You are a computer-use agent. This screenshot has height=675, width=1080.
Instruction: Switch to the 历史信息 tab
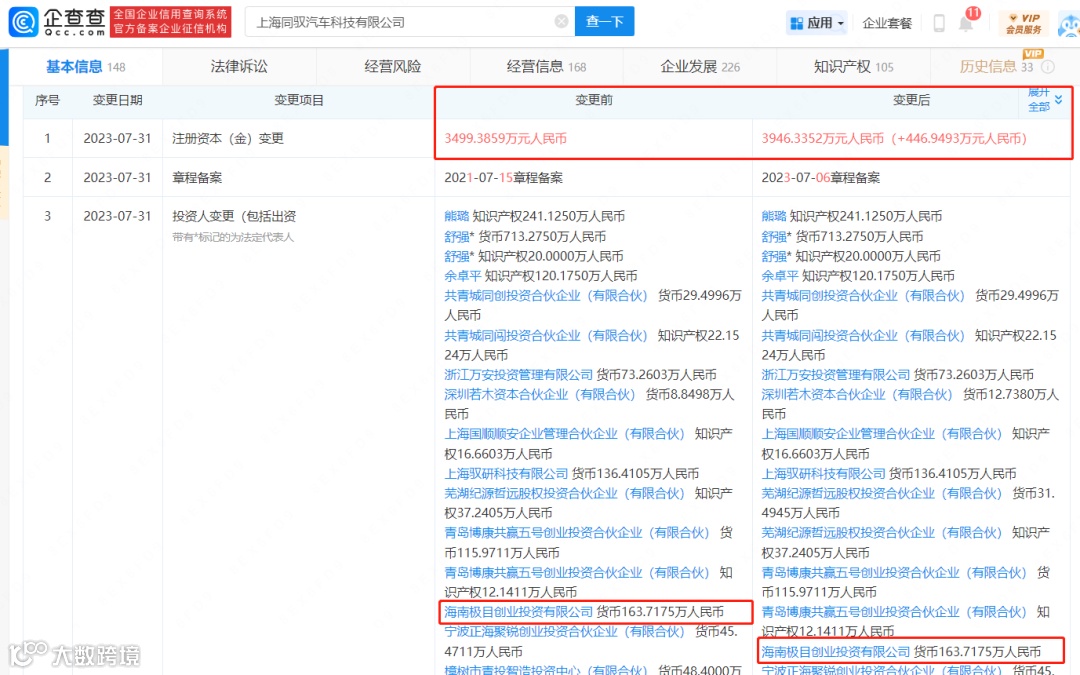coord(996,67)
